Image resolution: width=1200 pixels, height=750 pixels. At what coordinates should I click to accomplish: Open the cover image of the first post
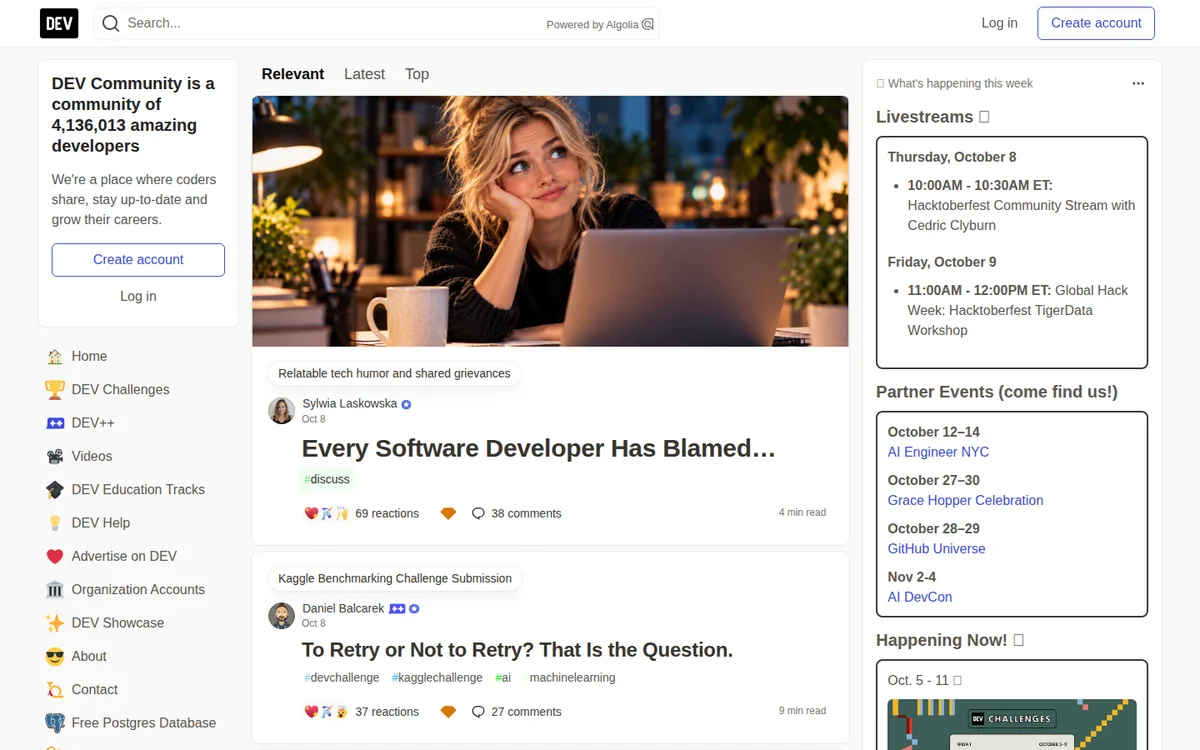click(550, 221)
